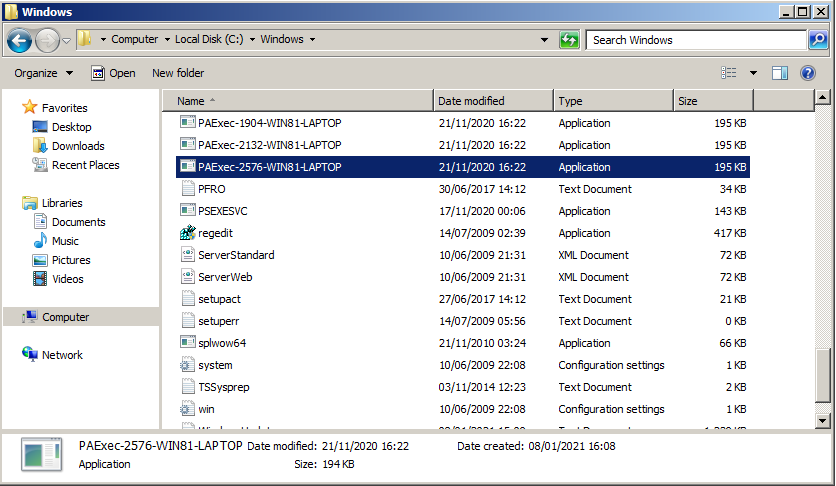836x486 pixels.
Task: Focus the Search Windows field
Action: point(696,40)
